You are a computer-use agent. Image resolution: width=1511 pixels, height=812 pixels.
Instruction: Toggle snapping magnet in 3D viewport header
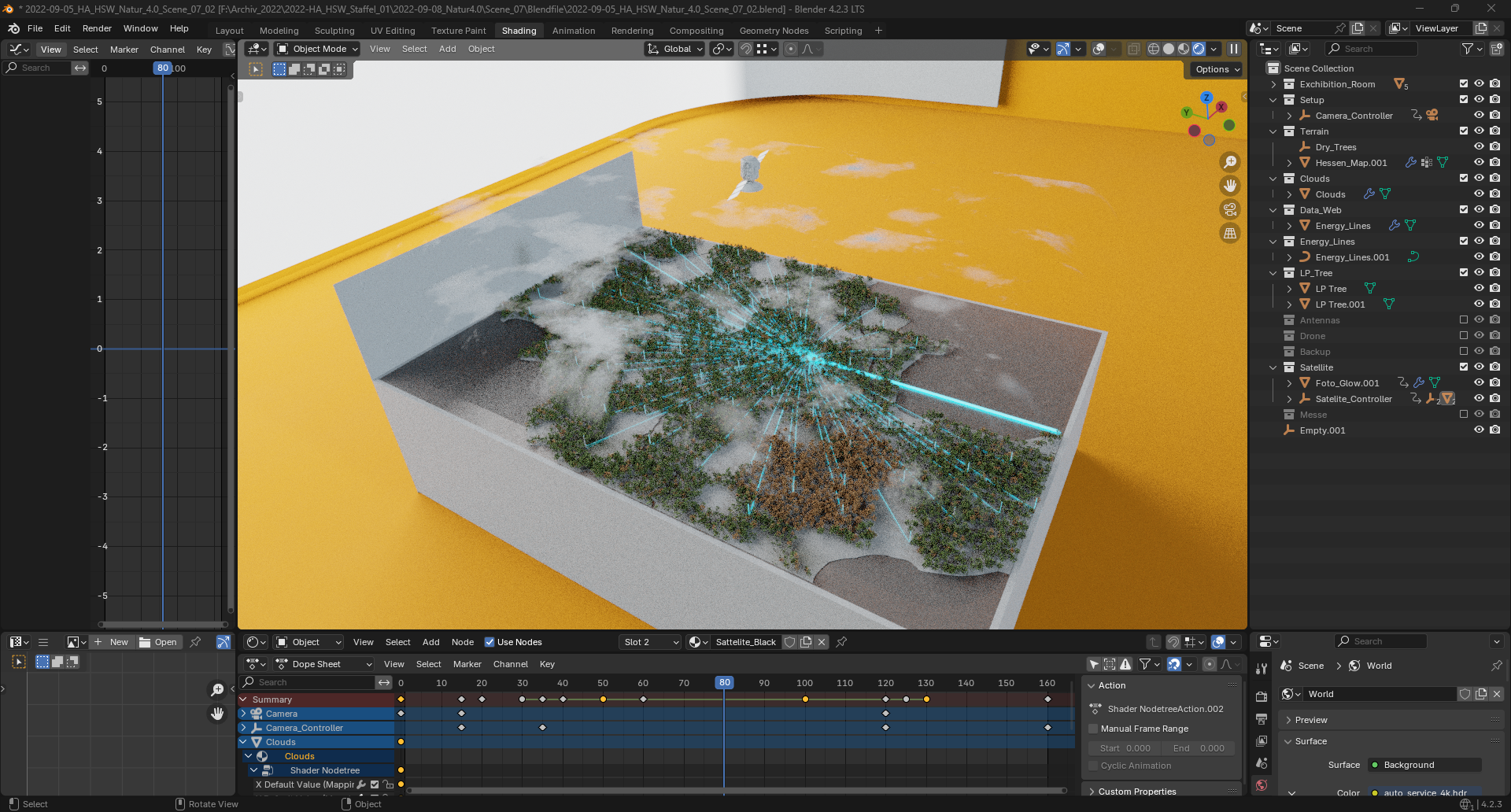pos(745,49)
